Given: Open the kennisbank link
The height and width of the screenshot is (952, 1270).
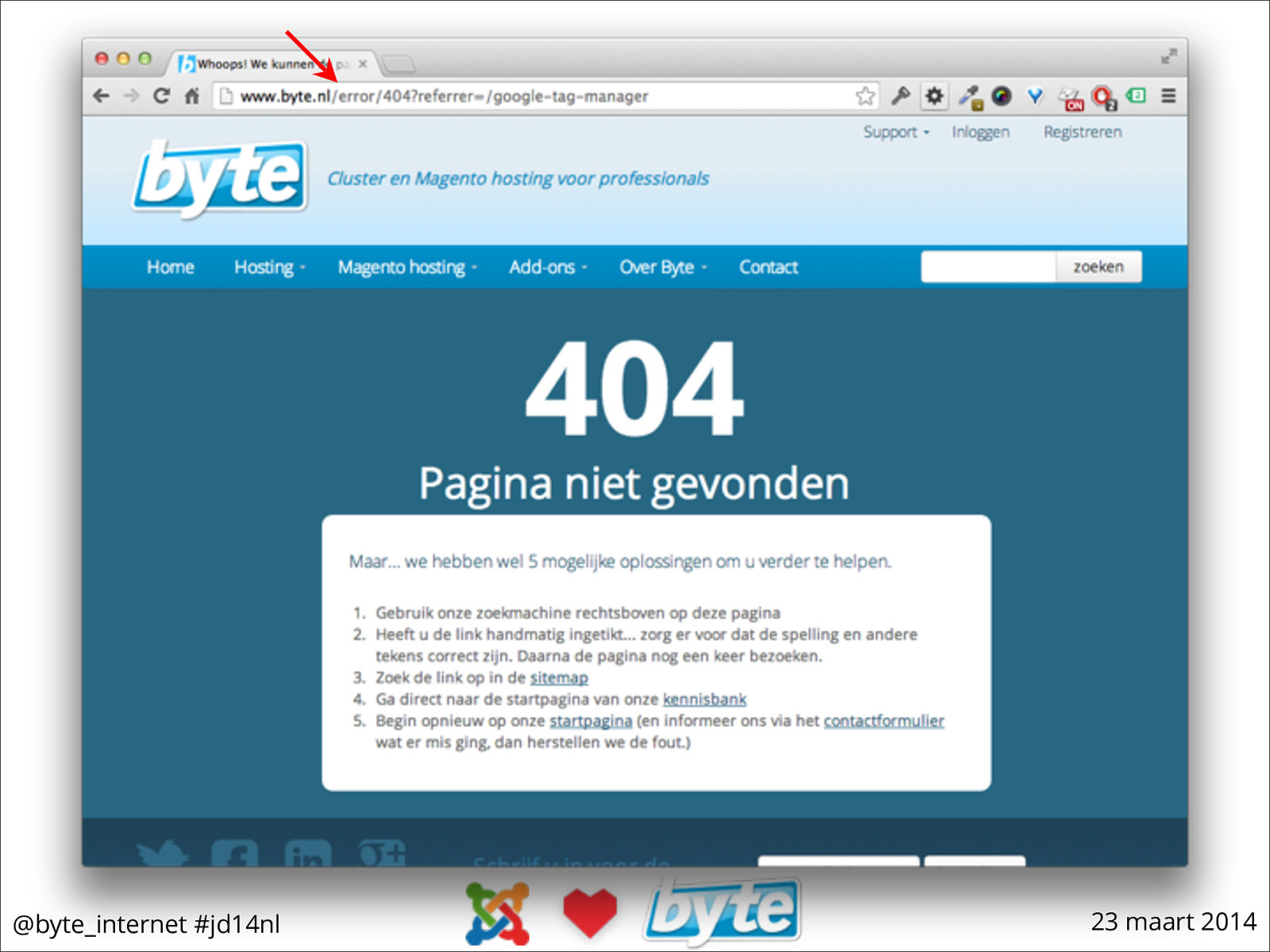Looking at the screenshot, I should pyautogui.click(x=705, y=699).
